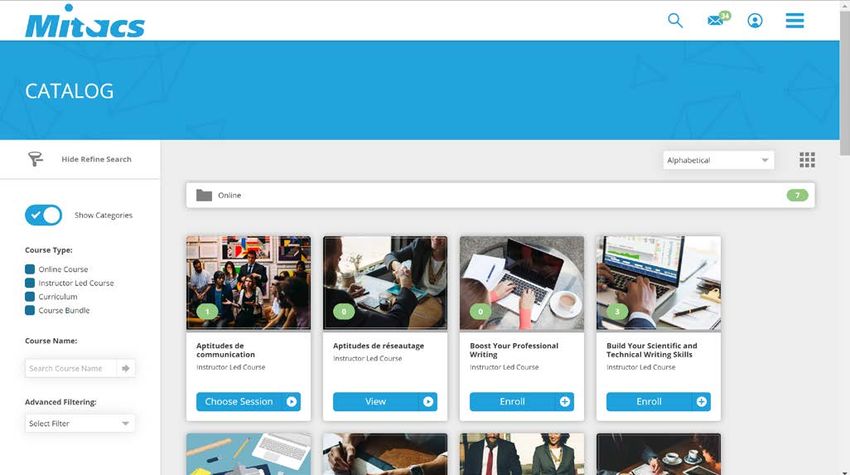This screenshot has width=850, height=475.
Task: Open the Select Filter dropdown
Action: pos(80,423)
